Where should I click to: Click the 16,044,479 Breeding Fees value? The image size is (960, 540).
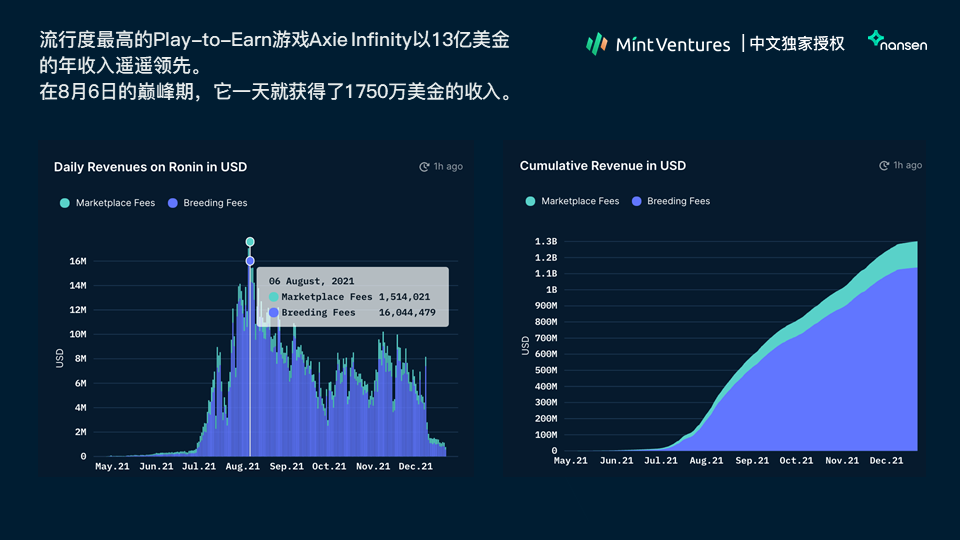coord(407,312)
